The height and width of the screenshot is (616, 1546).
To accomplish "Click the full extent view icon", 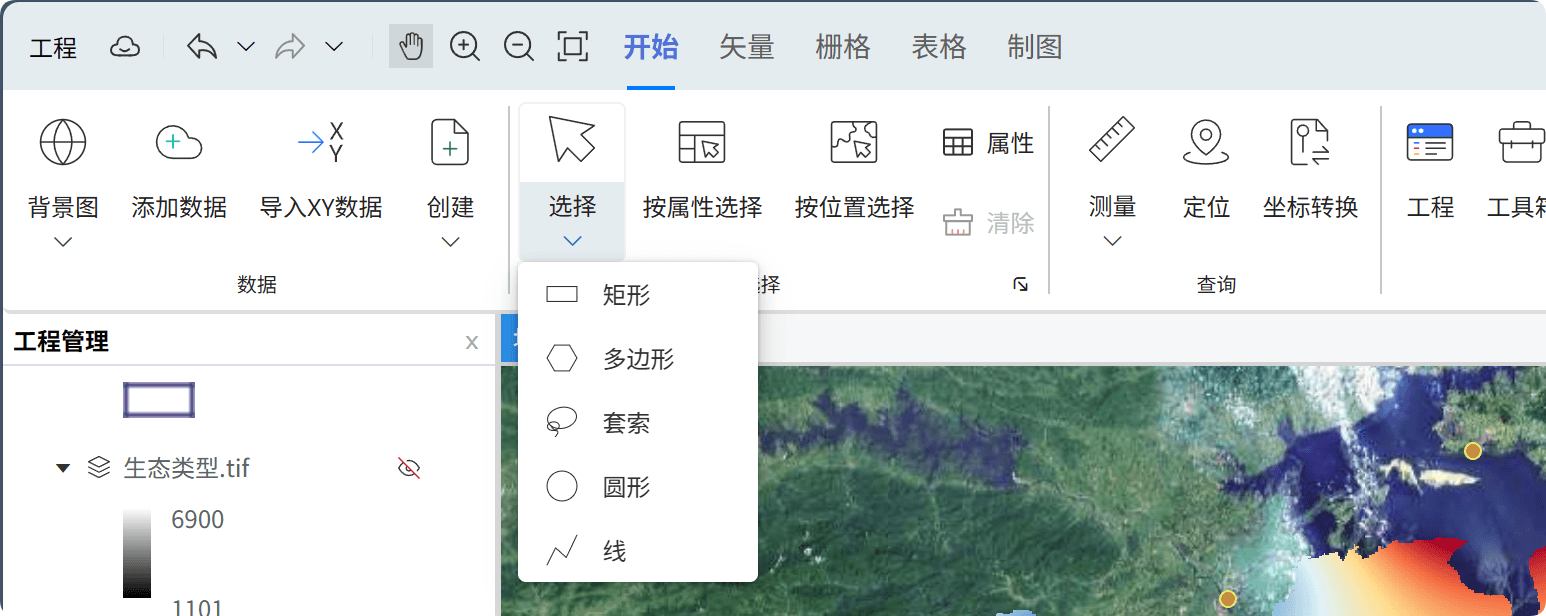I will [x=572, y=46].
